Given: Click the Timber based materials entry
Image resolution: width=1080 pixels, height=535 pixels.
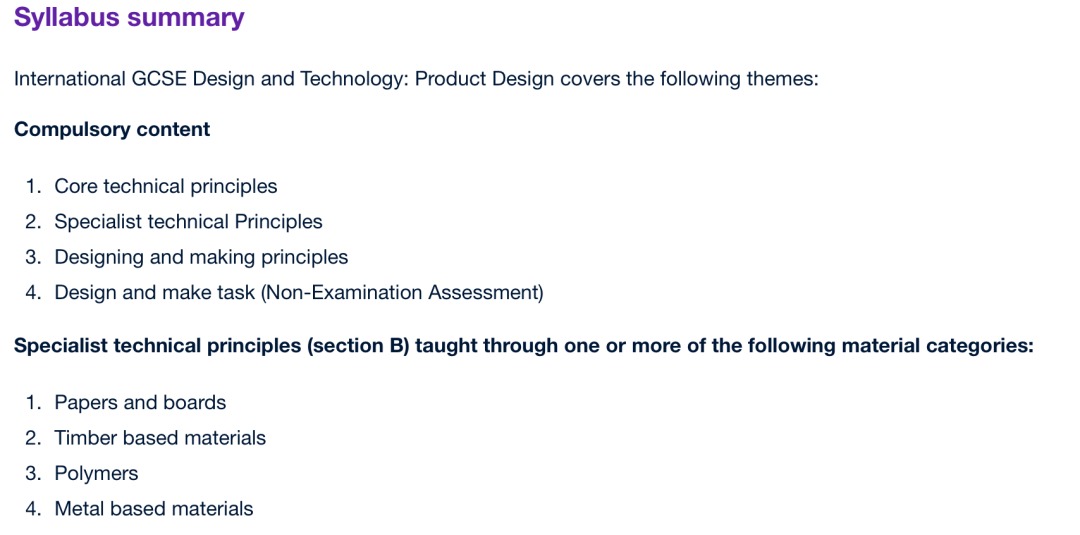Looking at the screenshot, I should point(160,438).
